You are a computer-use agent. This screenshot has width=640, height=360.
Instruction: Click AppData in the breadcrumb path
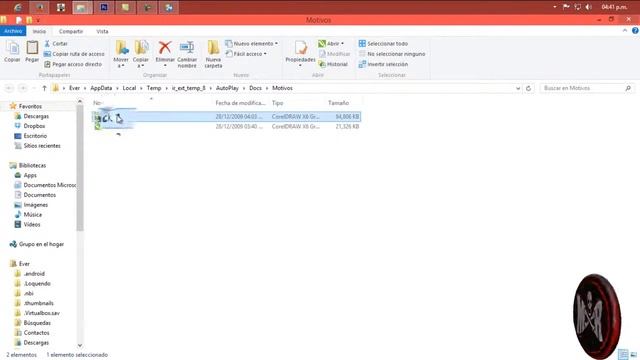point(101,88)
